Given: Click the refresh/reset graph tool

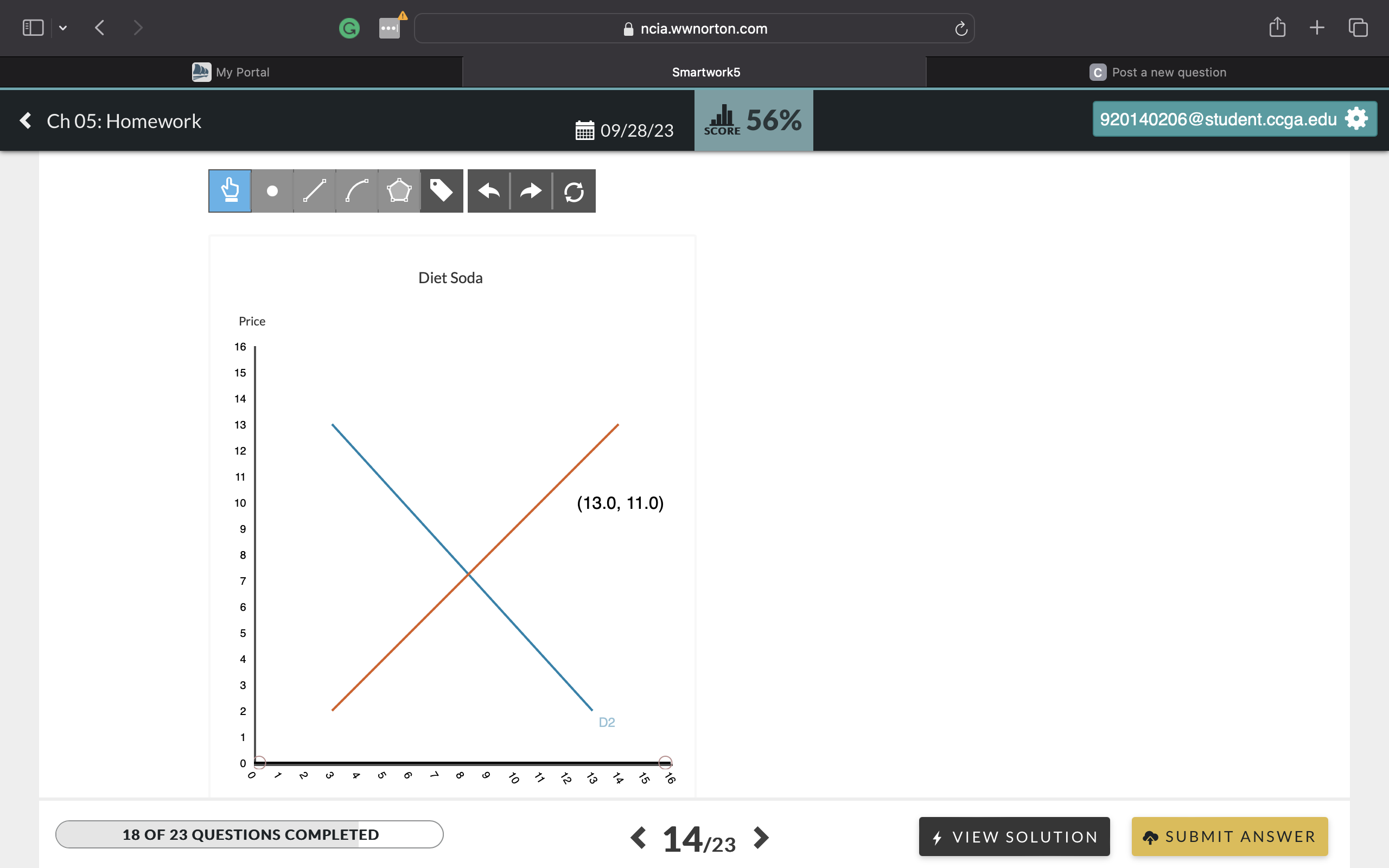Looking at the screenshot, I should click(574, 191).
